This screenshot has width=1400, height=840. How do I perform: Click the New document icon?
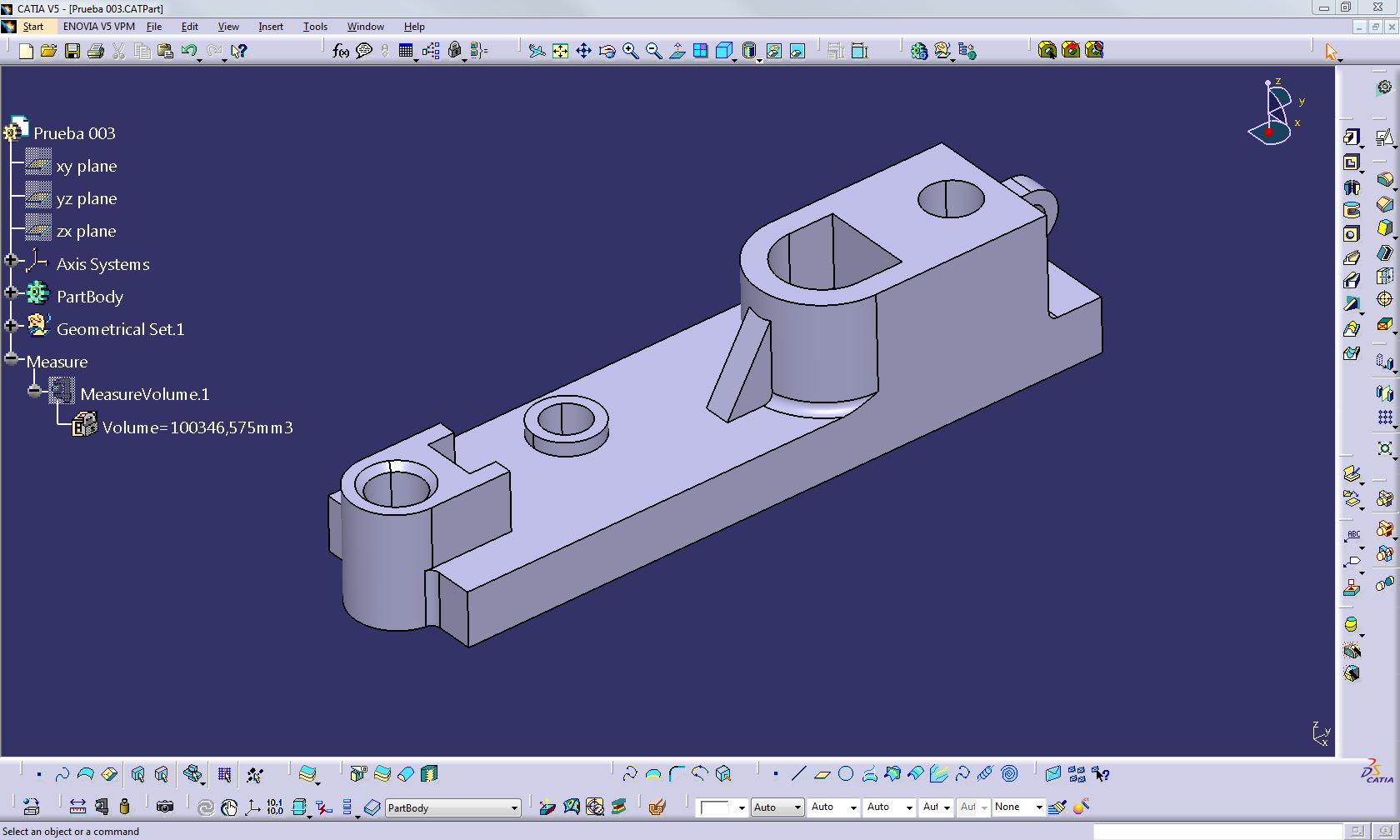tap(26, 52)
